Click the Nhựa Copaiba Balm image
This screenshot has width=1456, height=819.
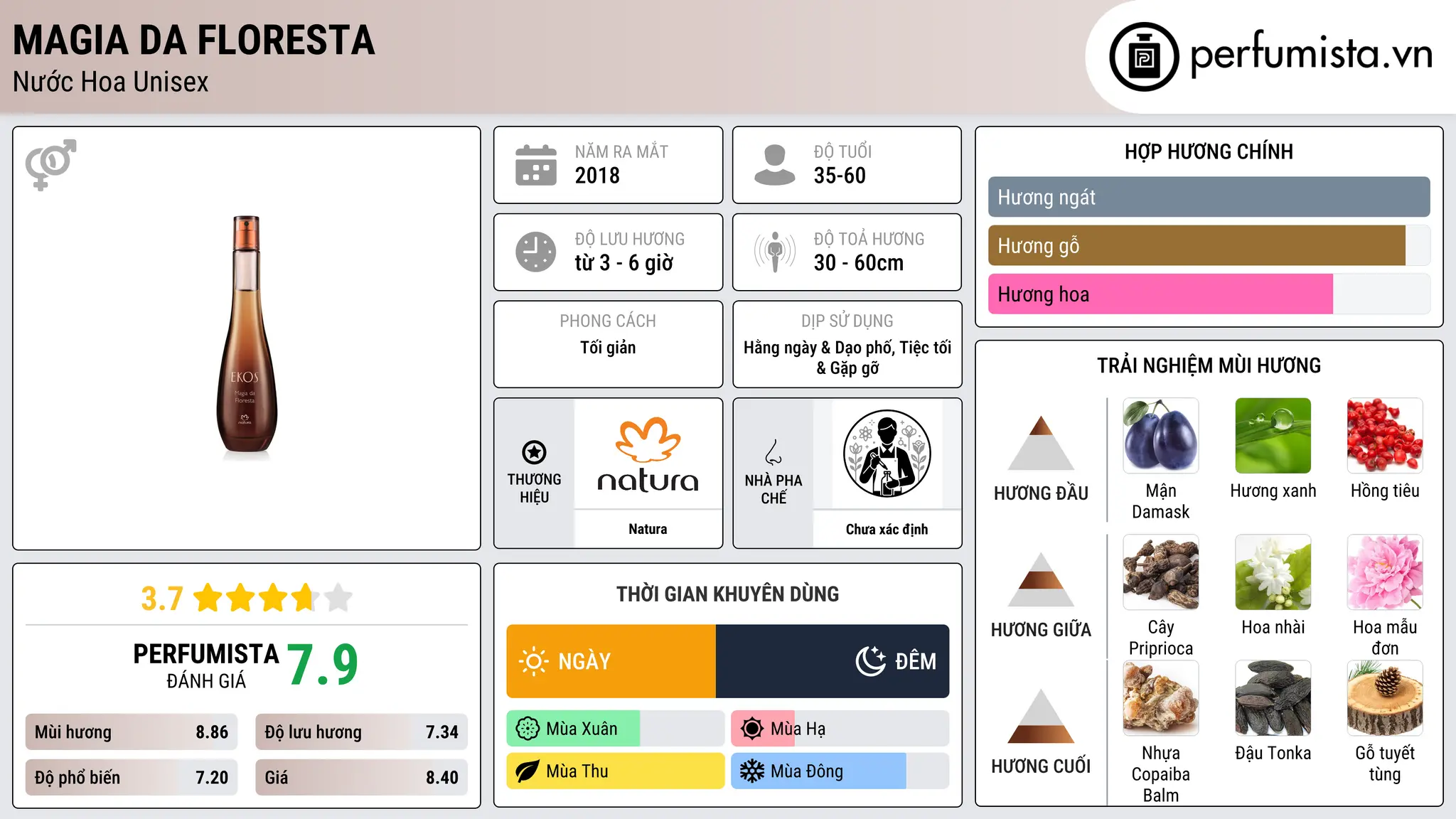(x=1161, y=698)
